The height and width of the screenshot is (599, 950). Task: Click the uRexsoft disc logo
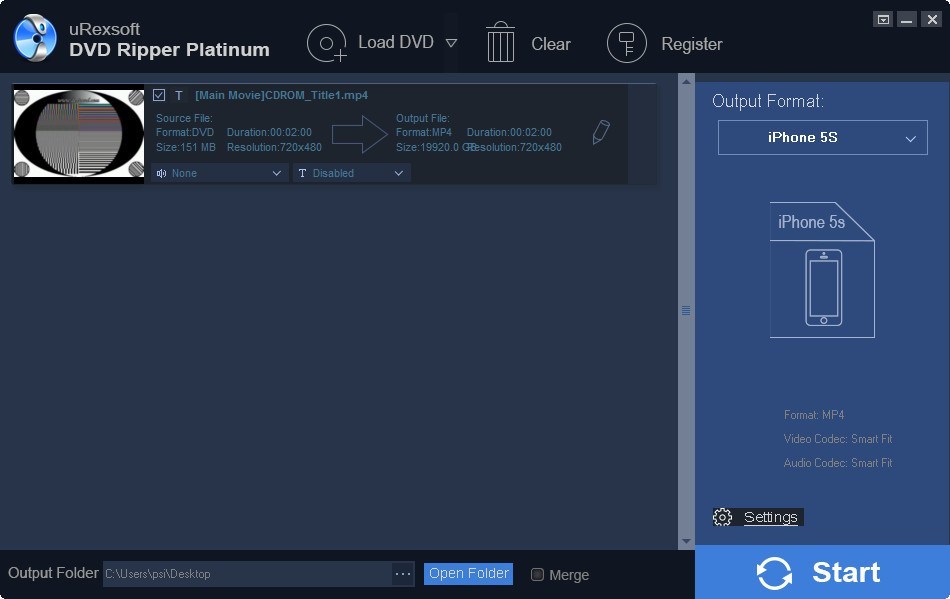35,38
